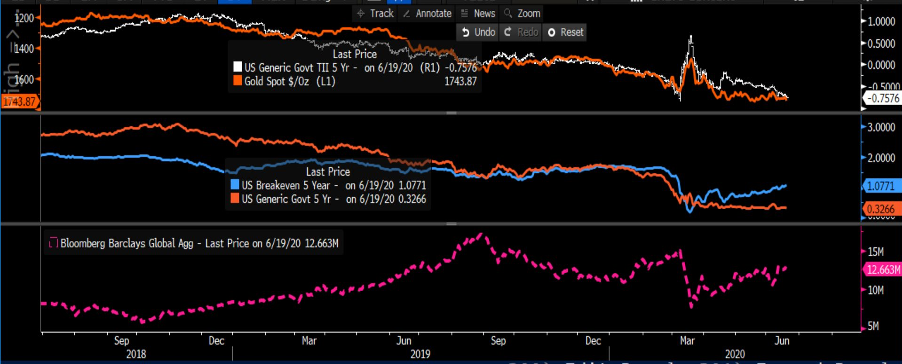
Task: Undo the last chart action
Action: pos(477,32)
